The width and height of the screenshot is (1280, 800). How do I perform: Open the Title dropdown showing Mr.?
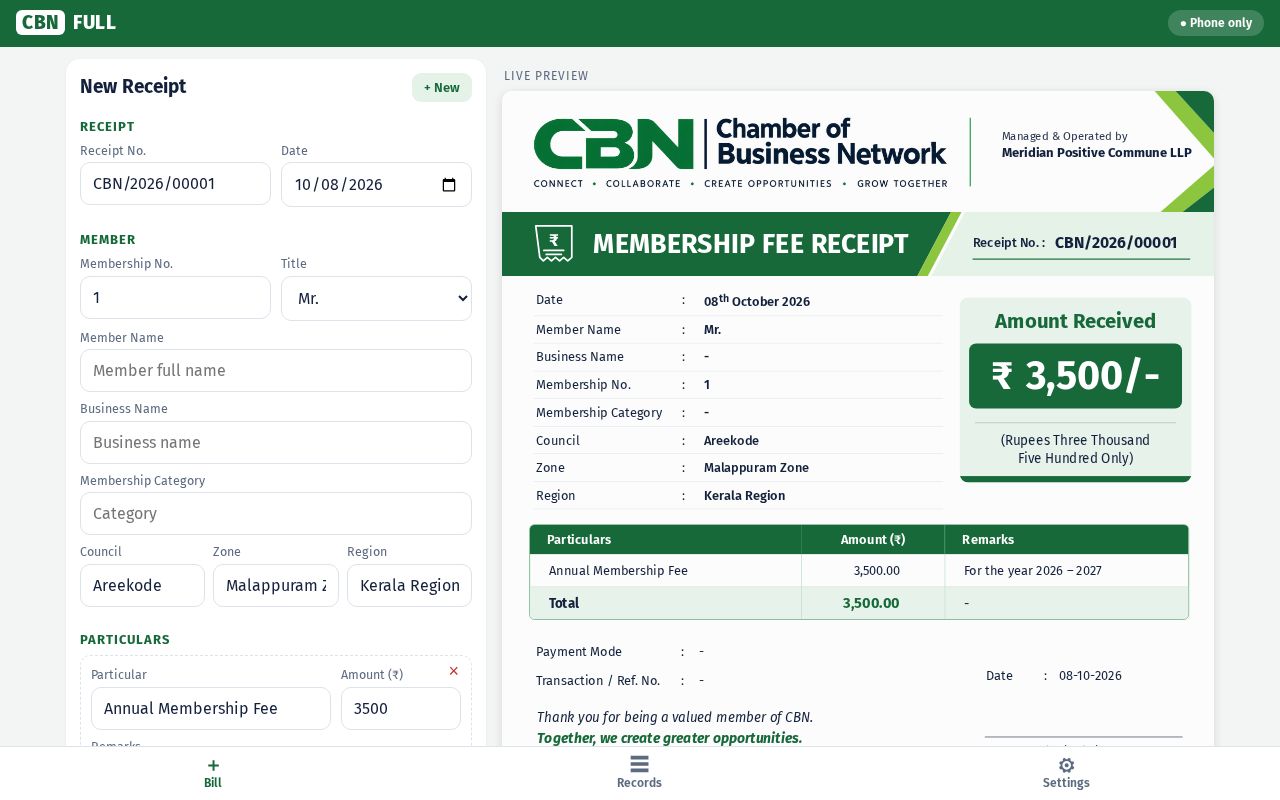tap(376, 298)
